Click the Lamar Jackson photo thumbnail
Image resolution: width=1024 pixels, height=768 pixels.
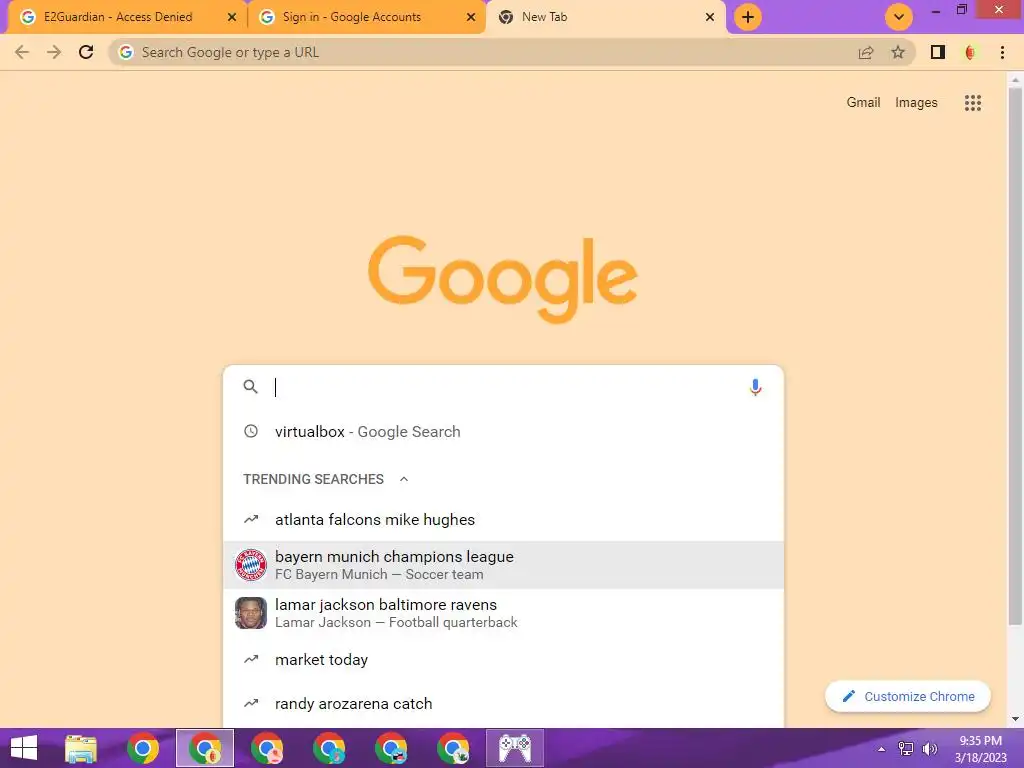pyautogui.click(x=251, y=613)
